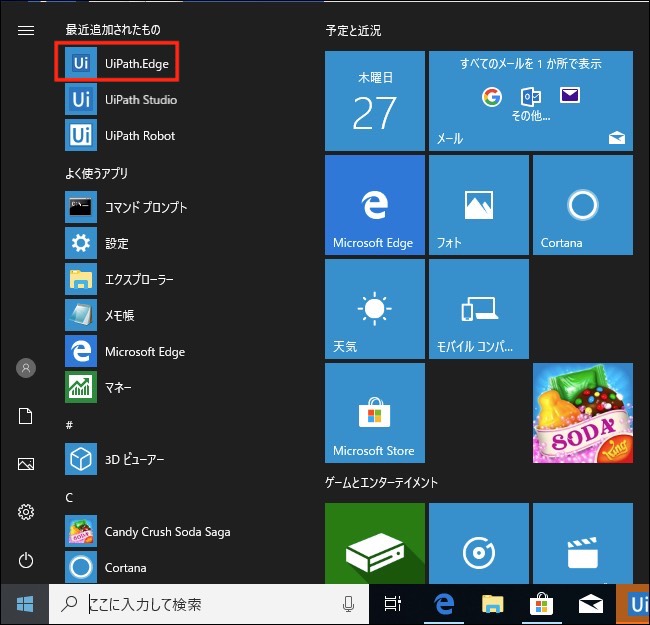Click the Windows Start button

tap(25, 604)
